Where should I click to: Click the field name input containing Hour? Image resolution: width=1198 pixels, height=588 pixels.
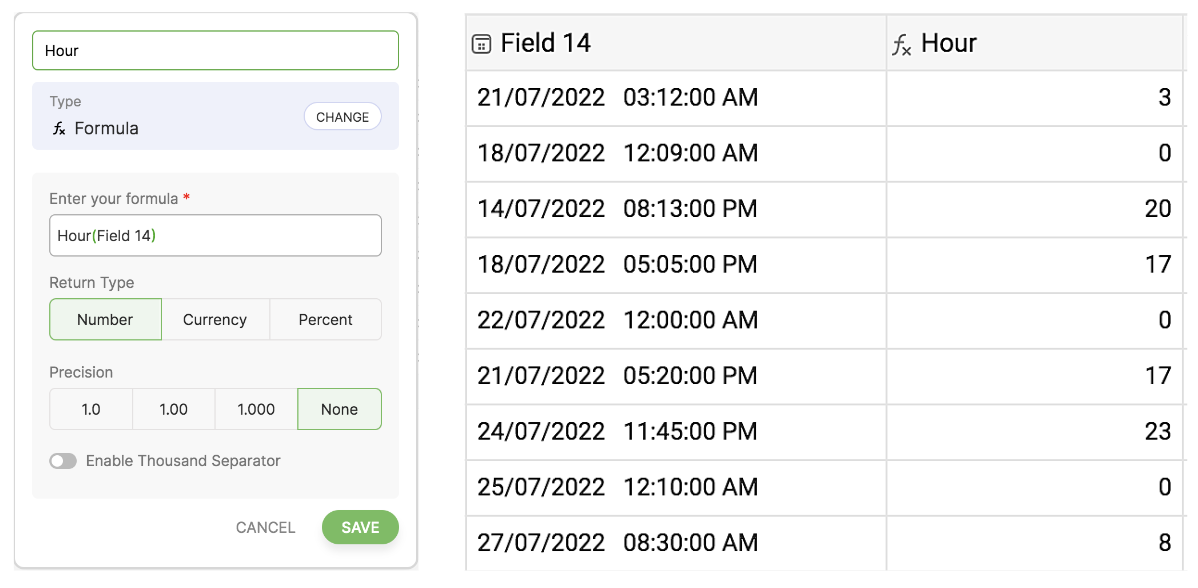click(215, 51)
